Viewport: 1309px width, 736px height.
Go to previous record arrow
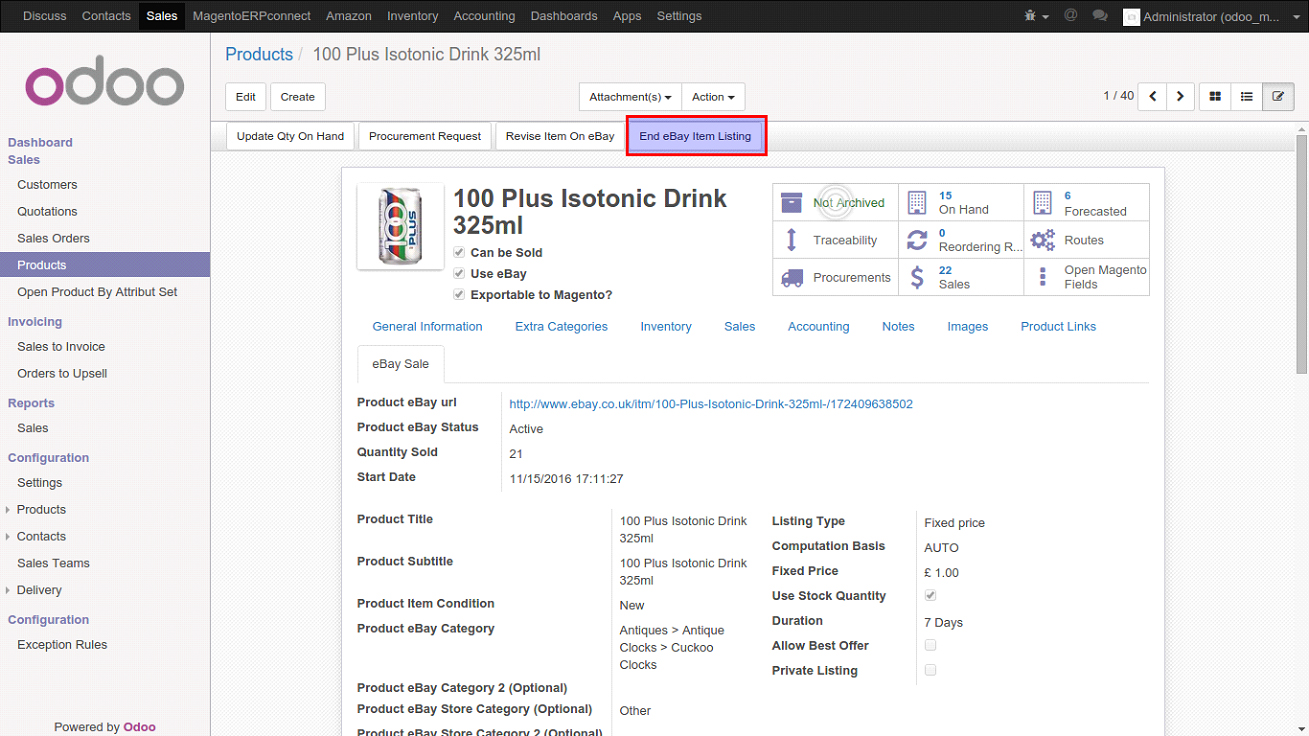click(x=1153, y=96)
